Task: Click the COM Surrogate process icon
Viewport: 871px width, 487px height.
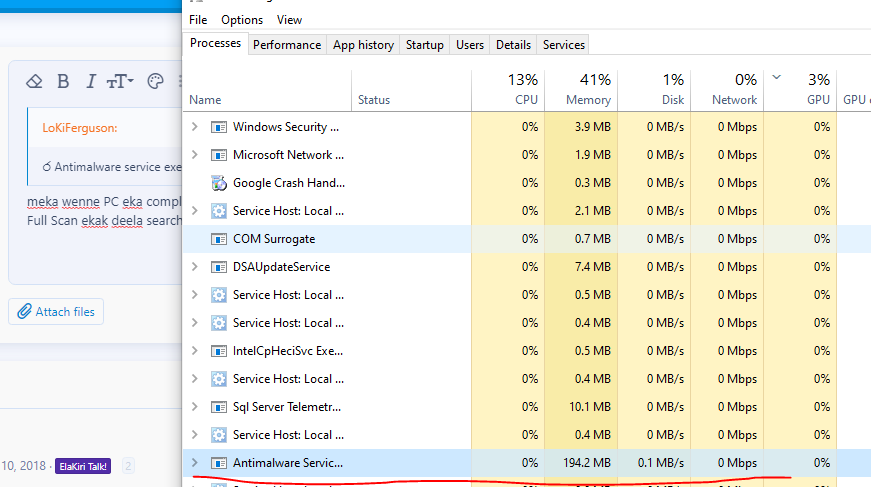Action: 219,239
